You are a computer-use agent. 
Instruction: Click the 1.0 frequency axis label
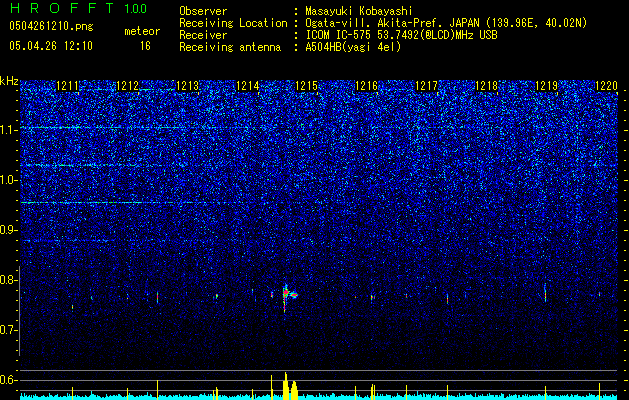(x=9, y=180)
